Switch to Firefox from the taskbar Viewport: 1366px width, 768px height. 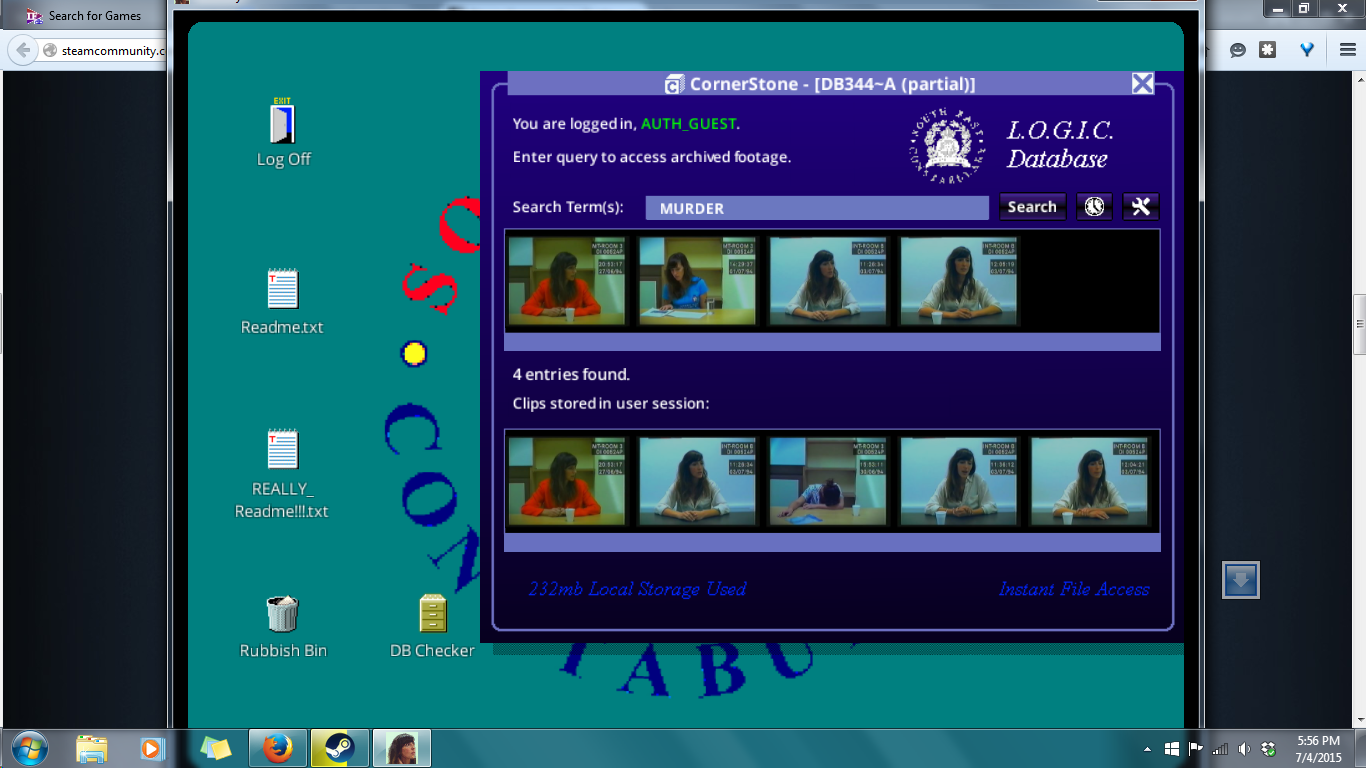277,748
